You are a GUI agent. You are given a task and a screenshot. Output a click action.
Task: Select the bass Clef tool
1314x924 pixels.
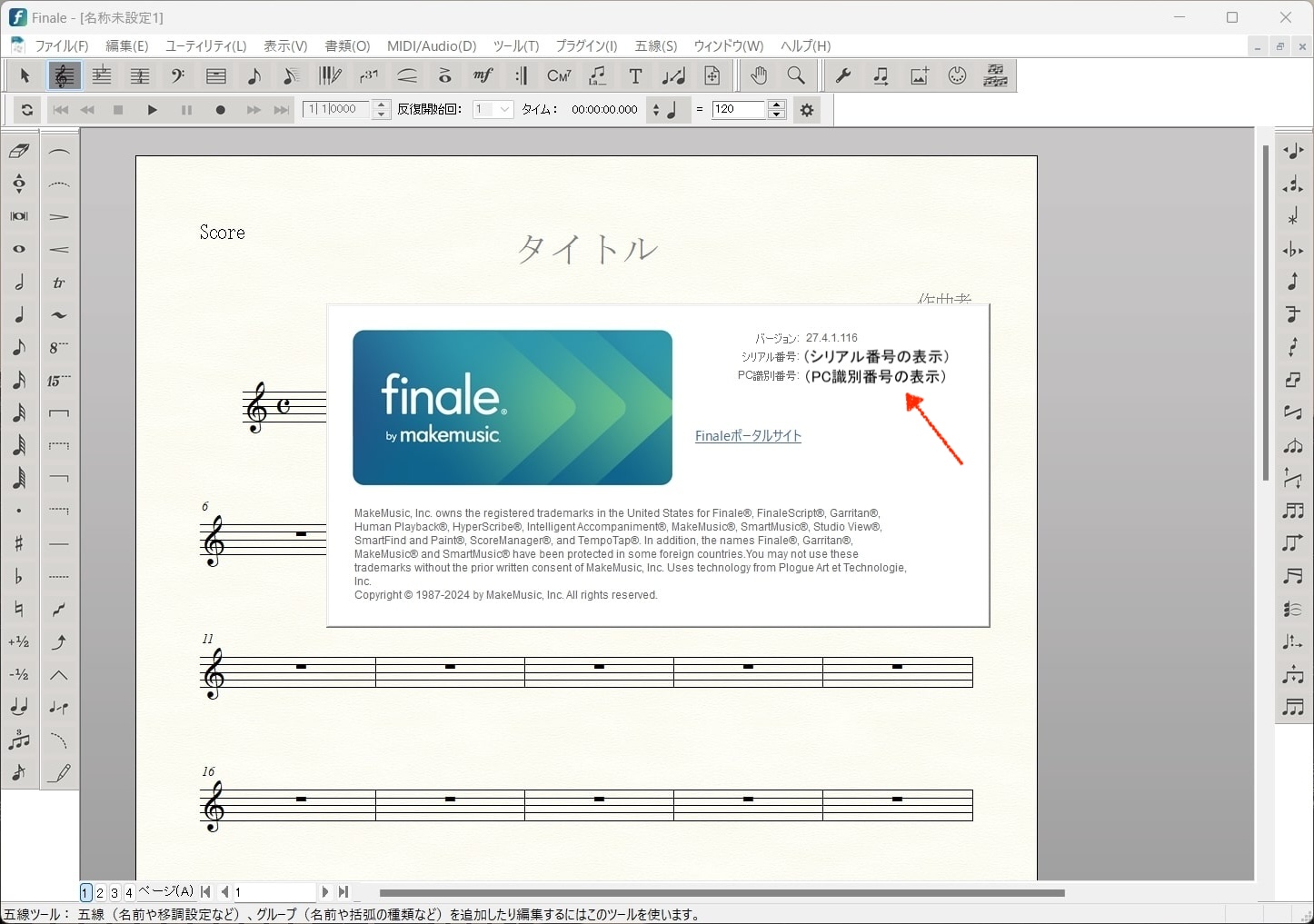click(x=178, y=76)
